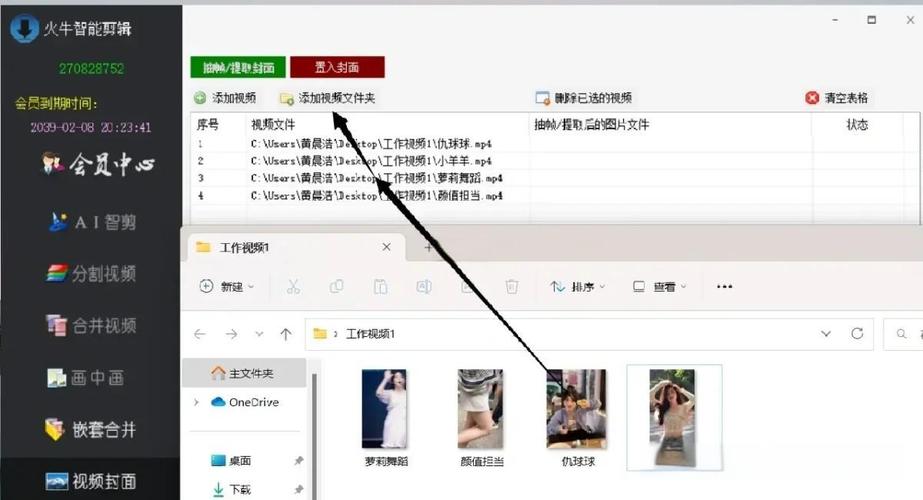The height and width of the screenshot is (500, 923).
Task: Click 删除已选的视频 button
Action: pyautogui.click(x=584, y=98)
